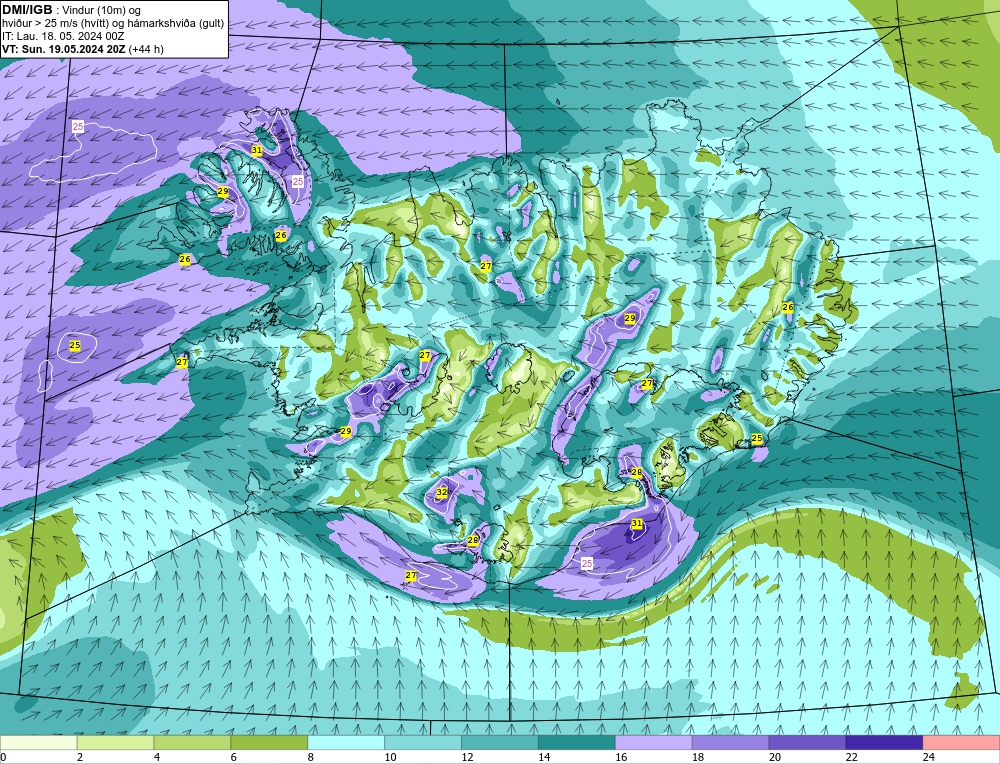
Task: Click the scale number '8' on the legend
Action: pyautogui.click(x=311, y=757)
